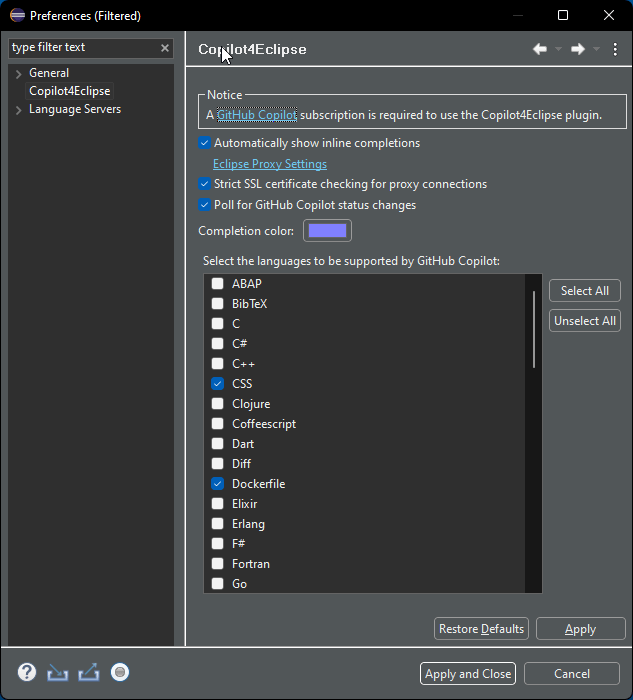The image size is (633, 700).
Task: Check the Go language checkbox
Action: tap(217, 583)
